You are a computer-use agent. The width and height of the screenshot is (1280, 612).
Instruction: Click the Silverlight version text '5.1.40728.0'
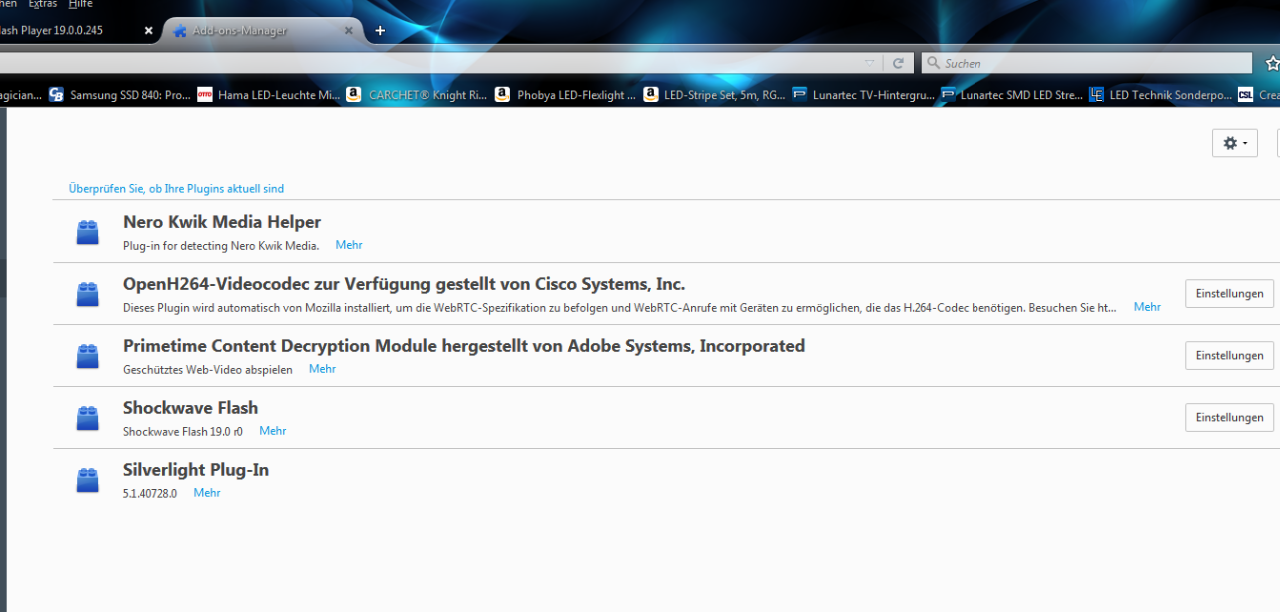click(150, 493)
